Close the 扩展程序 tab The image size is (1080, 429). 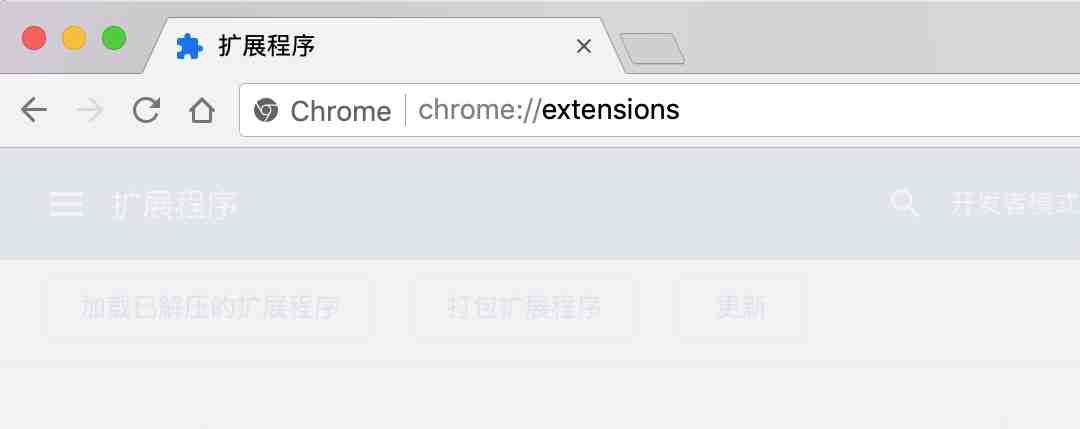point(583,47)
